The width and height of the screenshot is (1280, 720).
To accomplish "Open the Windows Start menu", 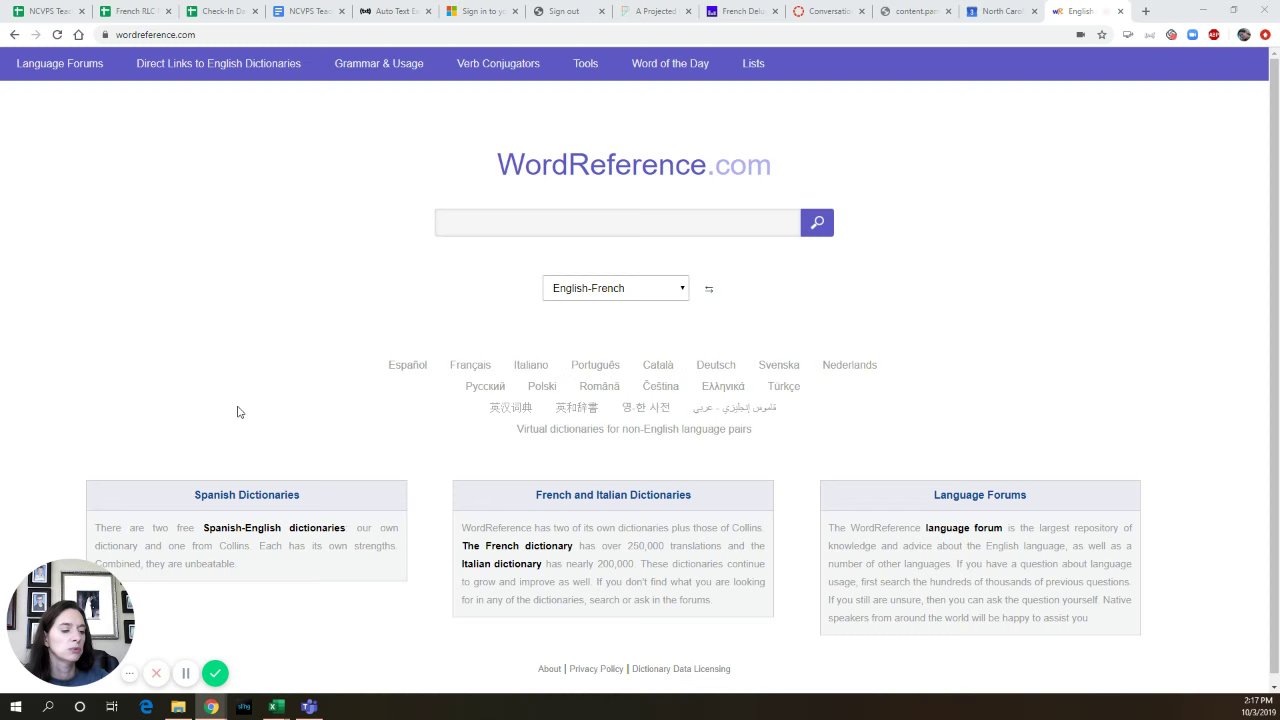I will [x=16, y=707].
